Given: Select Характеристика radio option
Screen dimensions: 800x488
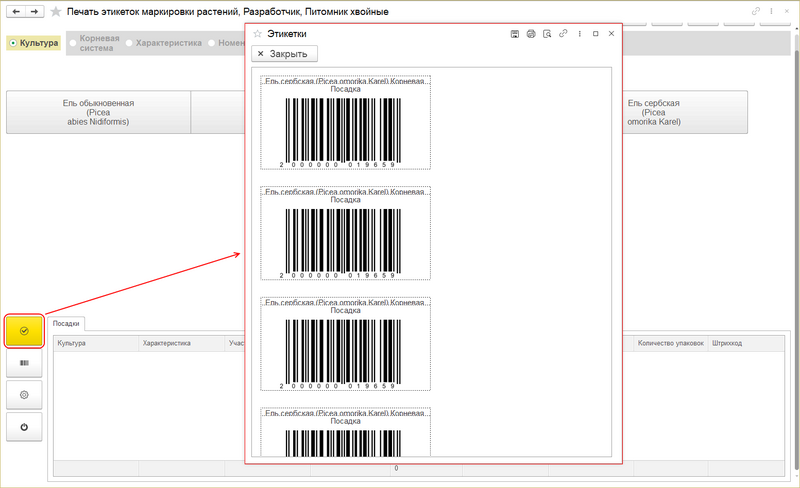Looking at the screenshot, I should click(x=164, y=43).
